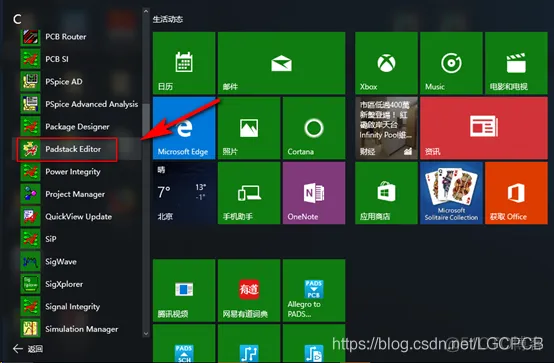
Task: Launch the SiP app icon
Action: tap(30, 239)
